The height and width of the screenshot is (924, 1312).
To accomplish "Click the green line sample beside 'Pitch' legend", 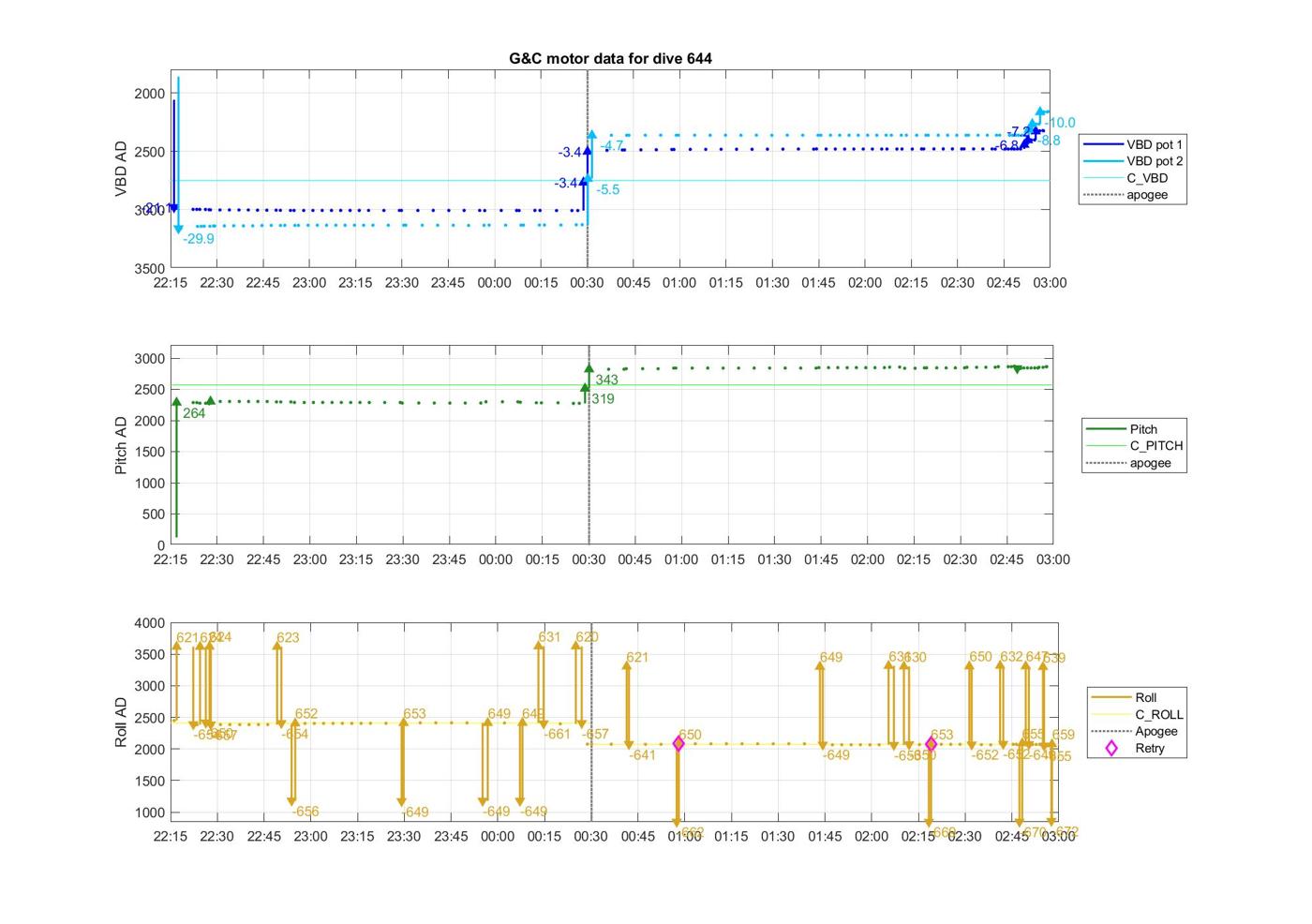I will coord(1105,429).
